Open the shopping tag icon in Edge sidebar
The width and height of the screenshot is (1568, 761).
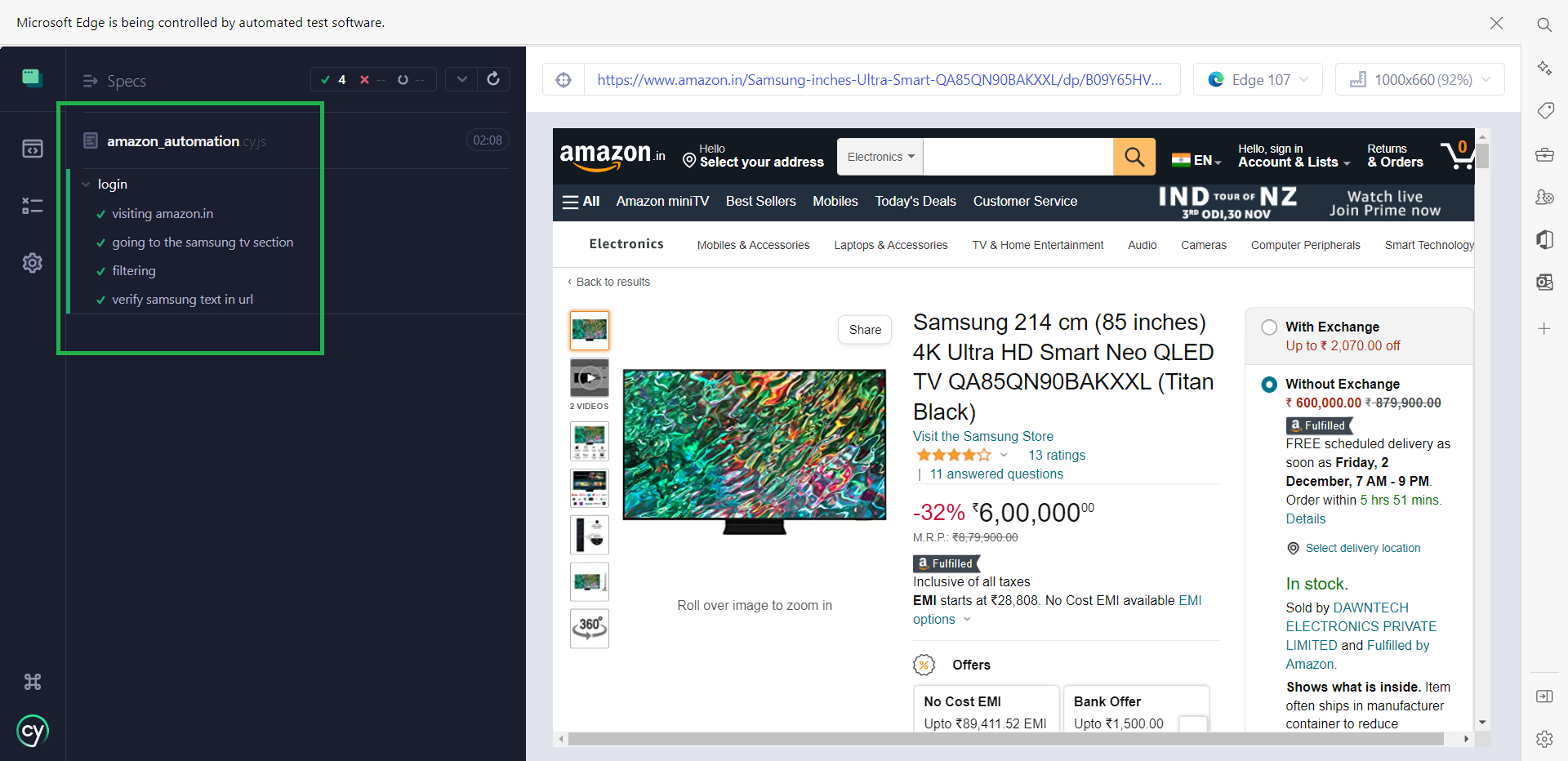(x=1544, y=110)
